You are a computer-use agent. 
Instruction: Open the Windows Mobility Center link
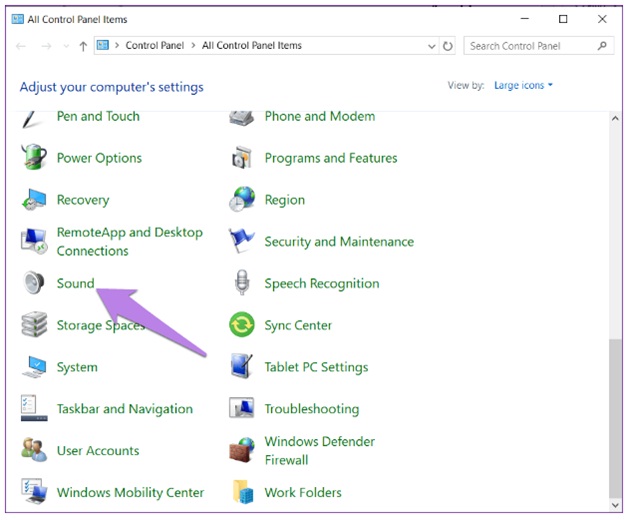(130, 492)
